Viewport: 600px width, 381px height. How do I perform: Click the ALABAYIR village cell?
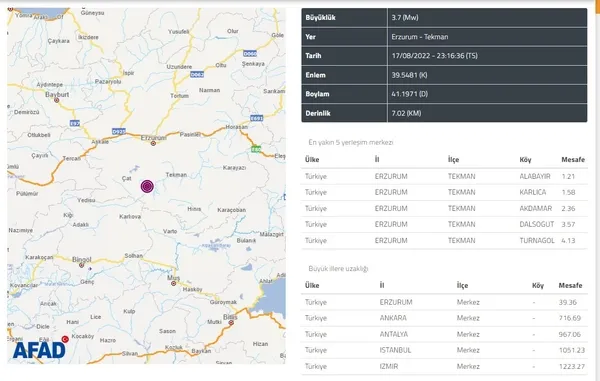point(535,176)
